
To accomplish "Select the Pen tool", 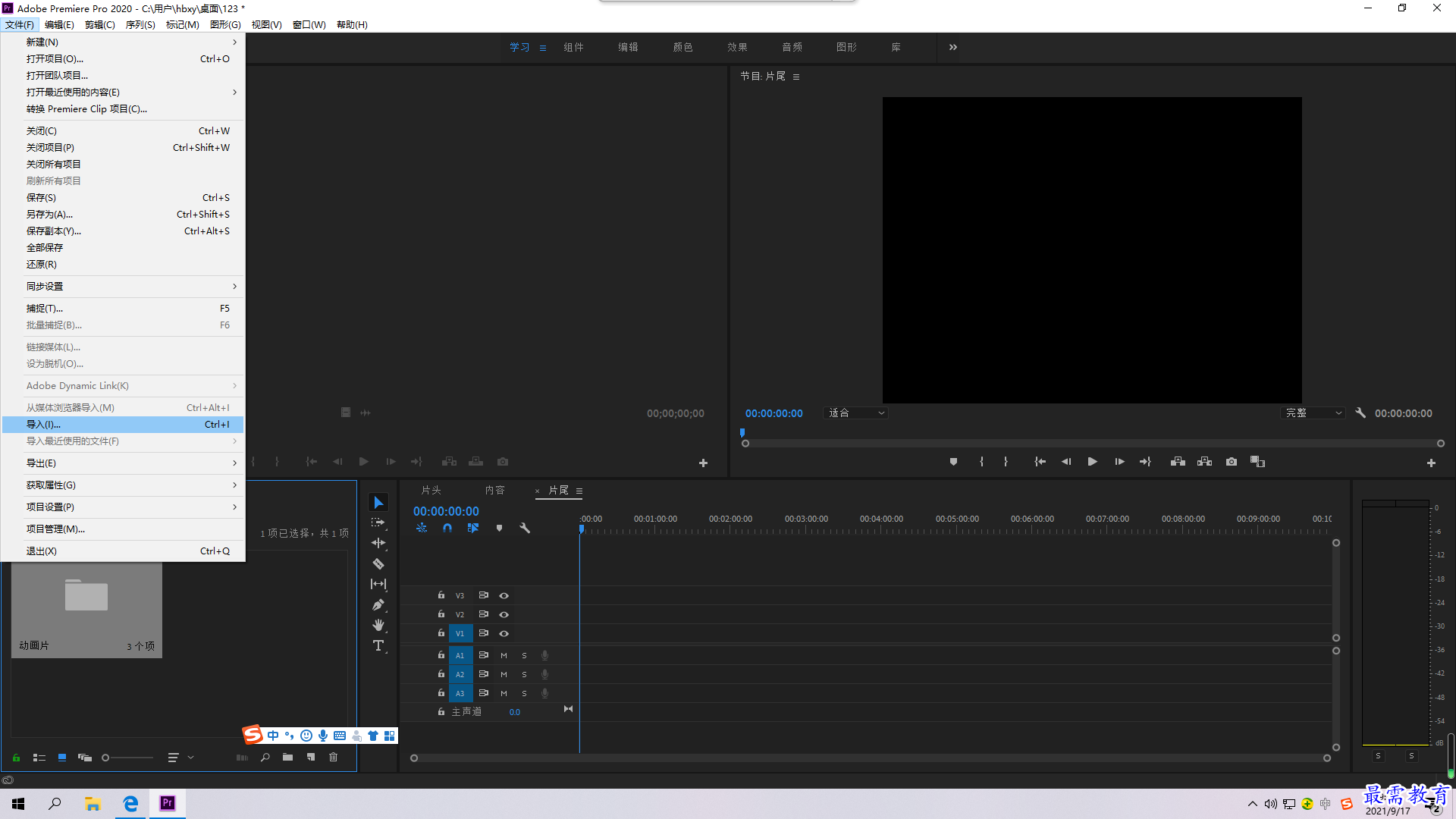I will click(378, 604).
